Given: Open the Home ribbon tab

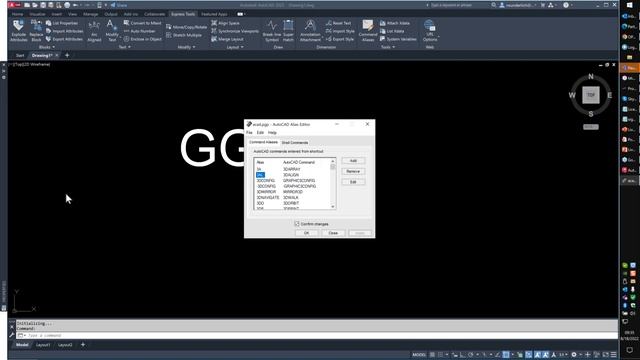Looking at the screenshot, I should click(x=17, y=14).
